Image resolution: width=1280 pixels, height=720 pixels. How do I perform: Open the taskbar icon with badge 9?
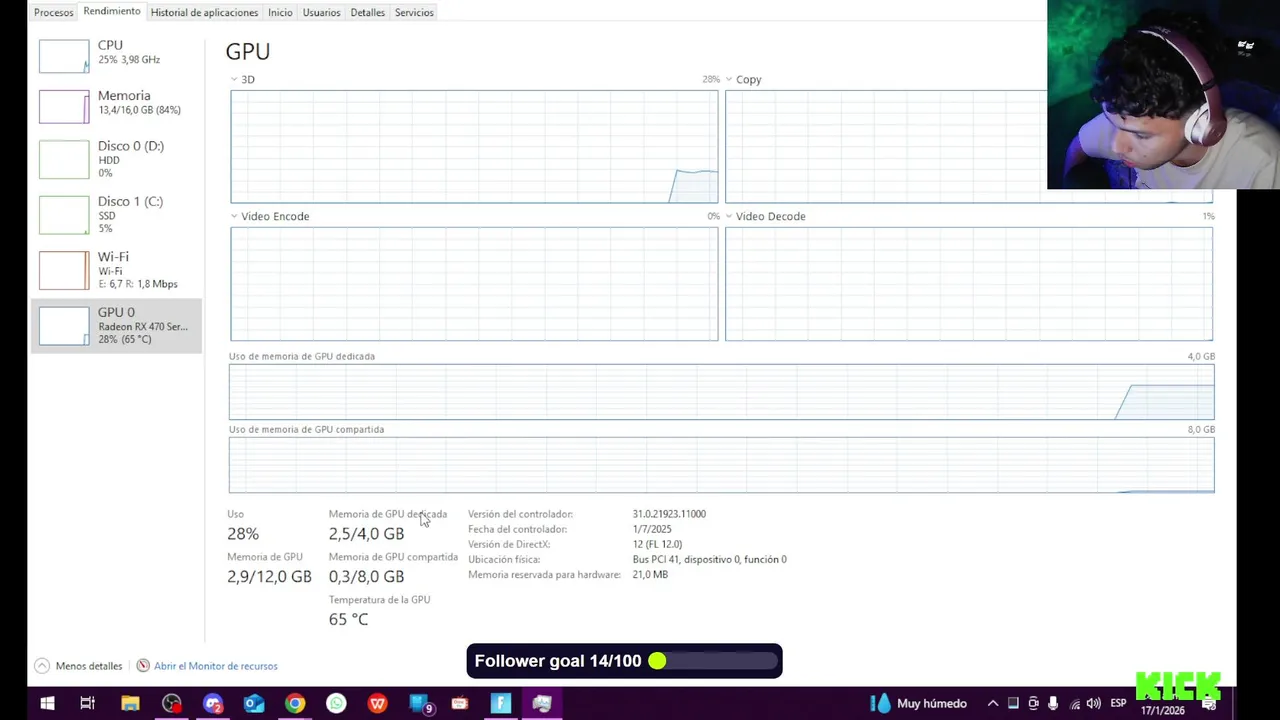point(421,704)
